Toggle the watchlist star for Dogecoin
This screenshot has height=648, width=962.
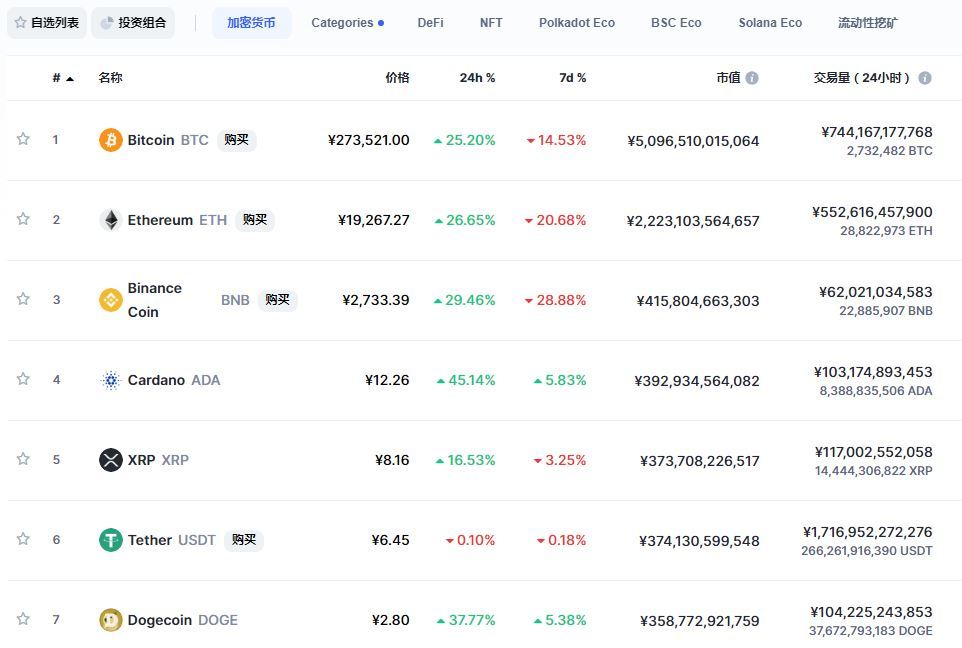tap(23, 619)
